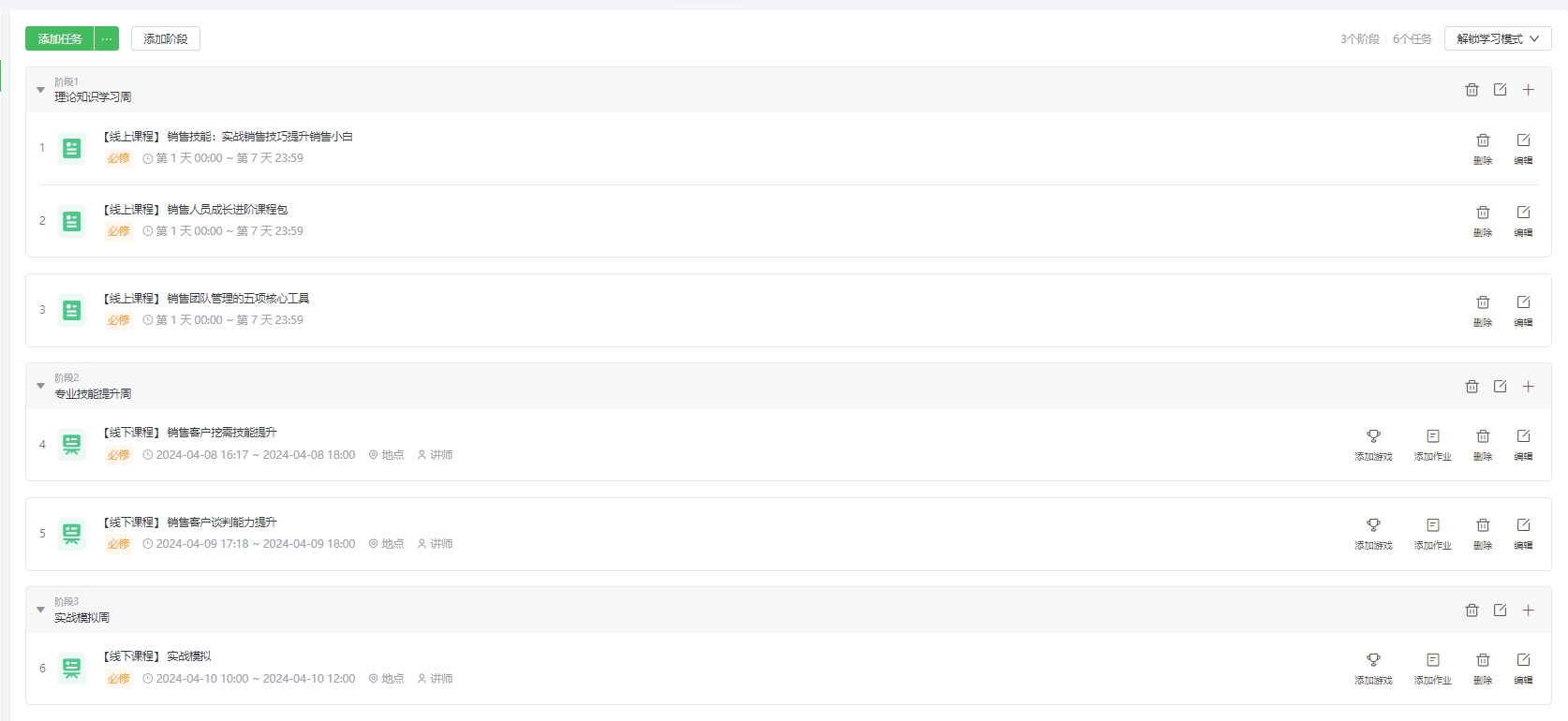The image size is (1568, 721).
Task: Click the 添加任务 button
Action: point(60,38)
